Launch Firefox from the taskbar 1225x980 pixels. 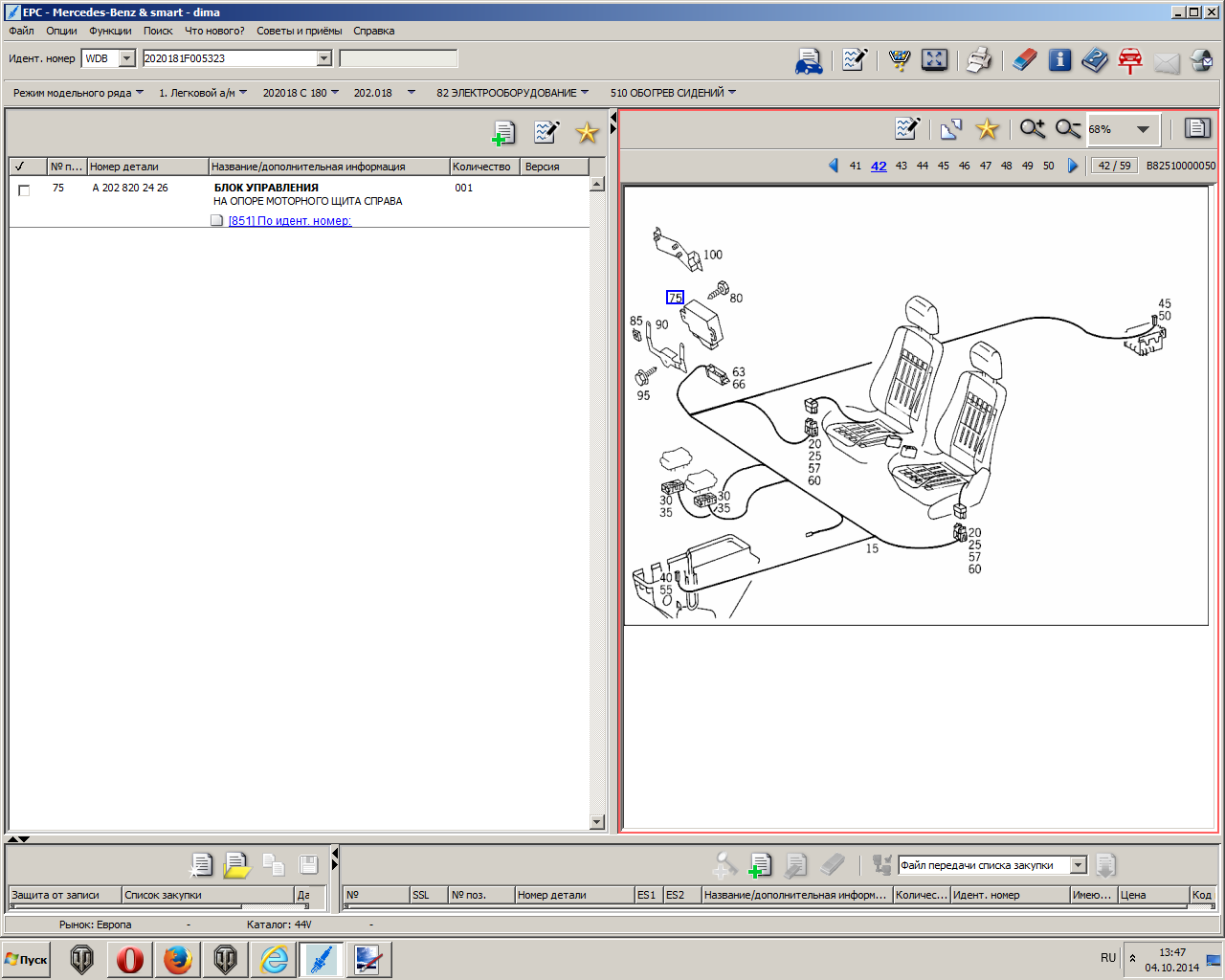pos(178,960)
